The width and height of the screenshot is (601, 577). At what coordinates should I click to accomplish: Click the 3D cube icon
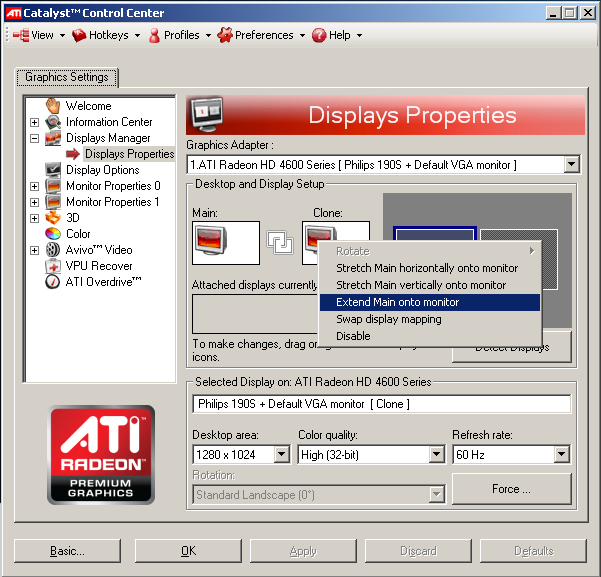point(53,218)
